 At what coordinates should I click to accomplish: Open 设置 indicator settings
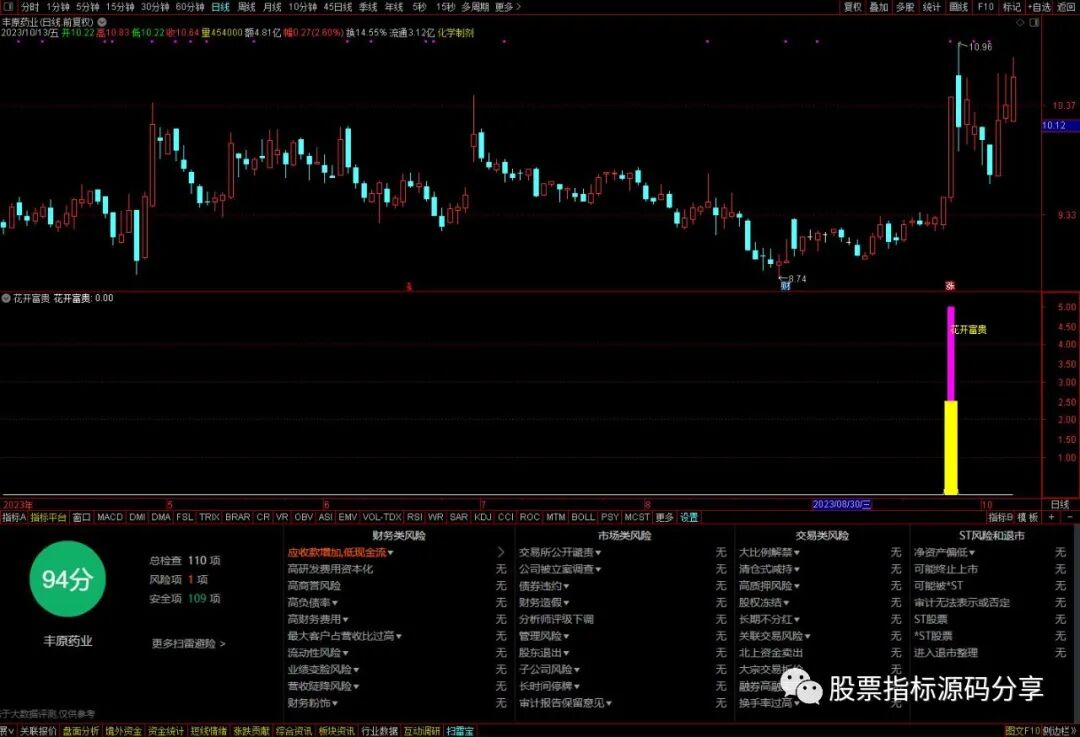pyautogui.click(x=689, y=517)
